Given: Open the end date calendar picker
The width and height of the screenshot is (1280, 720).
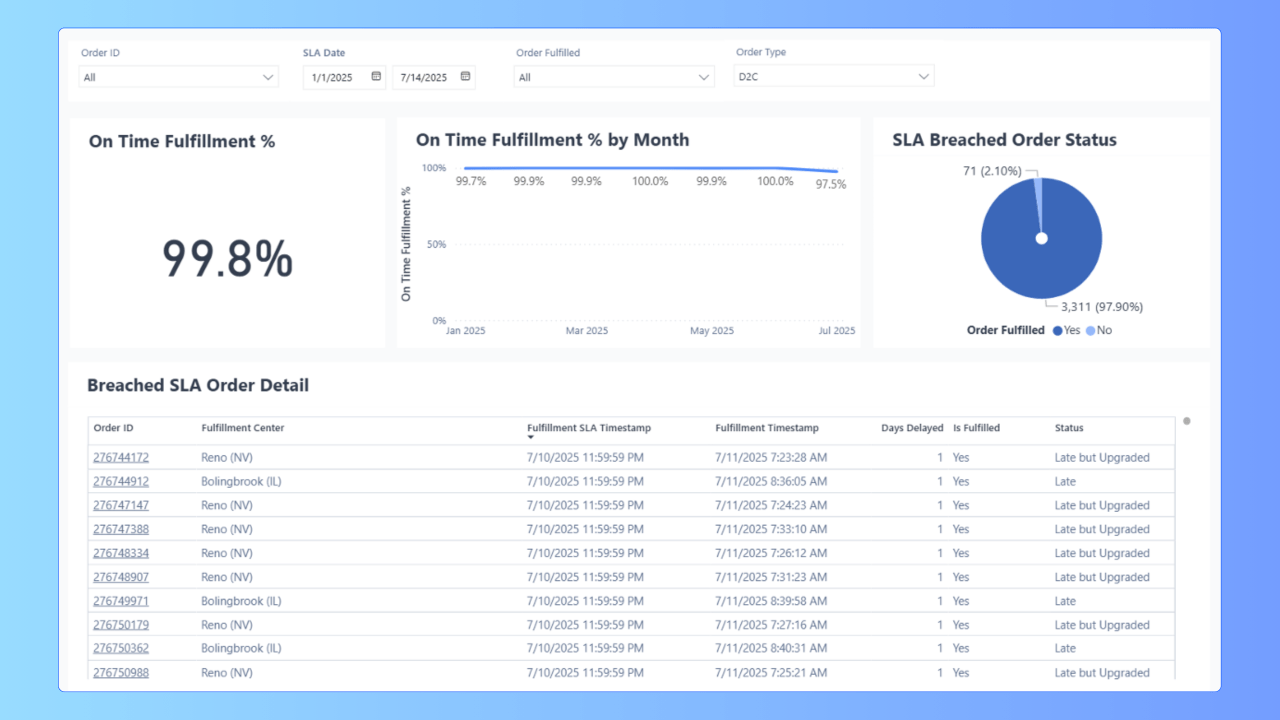Looking at the screenshot, I should 465,77.
